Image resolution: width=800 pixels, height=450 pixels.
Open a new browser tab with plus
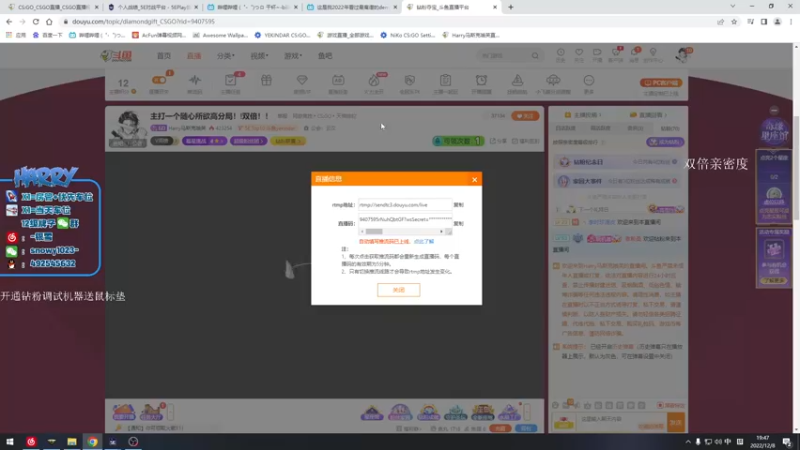point(511,7)
